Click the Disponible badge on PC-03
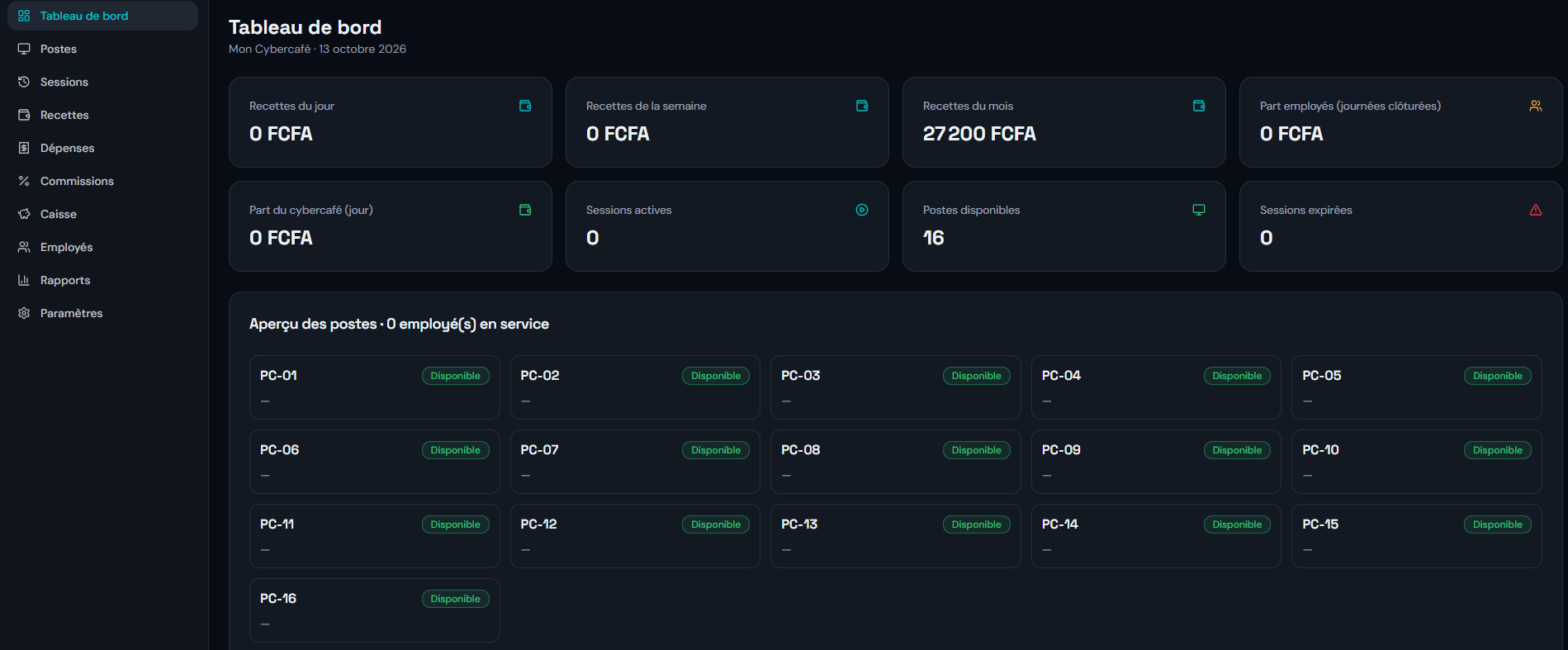 pos(976,376)
